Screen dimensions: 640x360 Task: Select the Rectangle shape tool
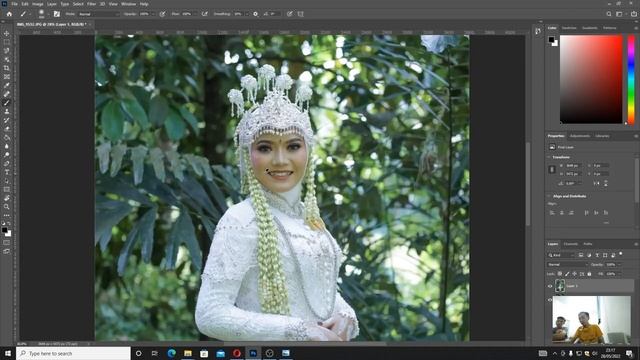click(7, 189)
